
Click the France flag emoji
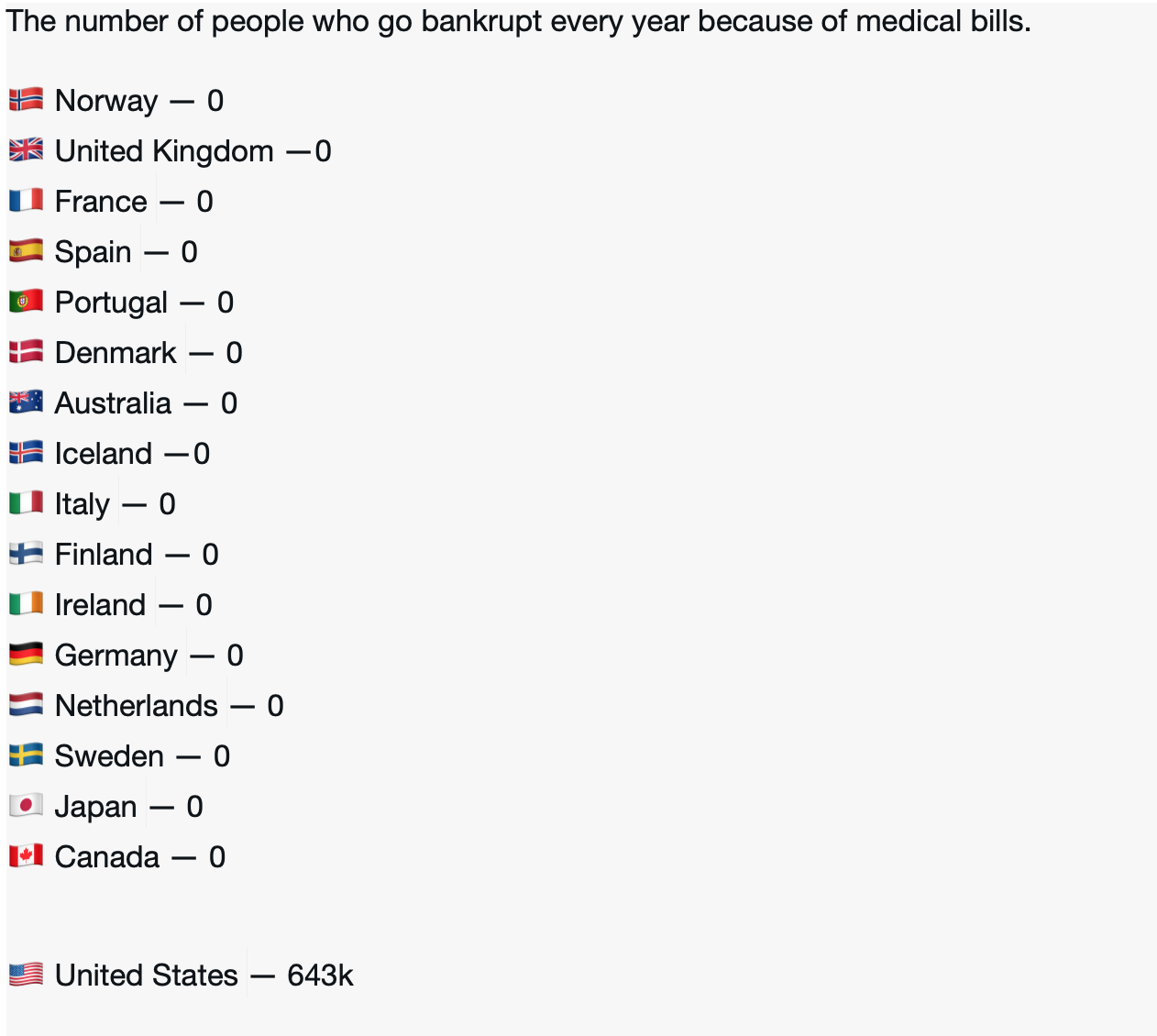(26, 200)
